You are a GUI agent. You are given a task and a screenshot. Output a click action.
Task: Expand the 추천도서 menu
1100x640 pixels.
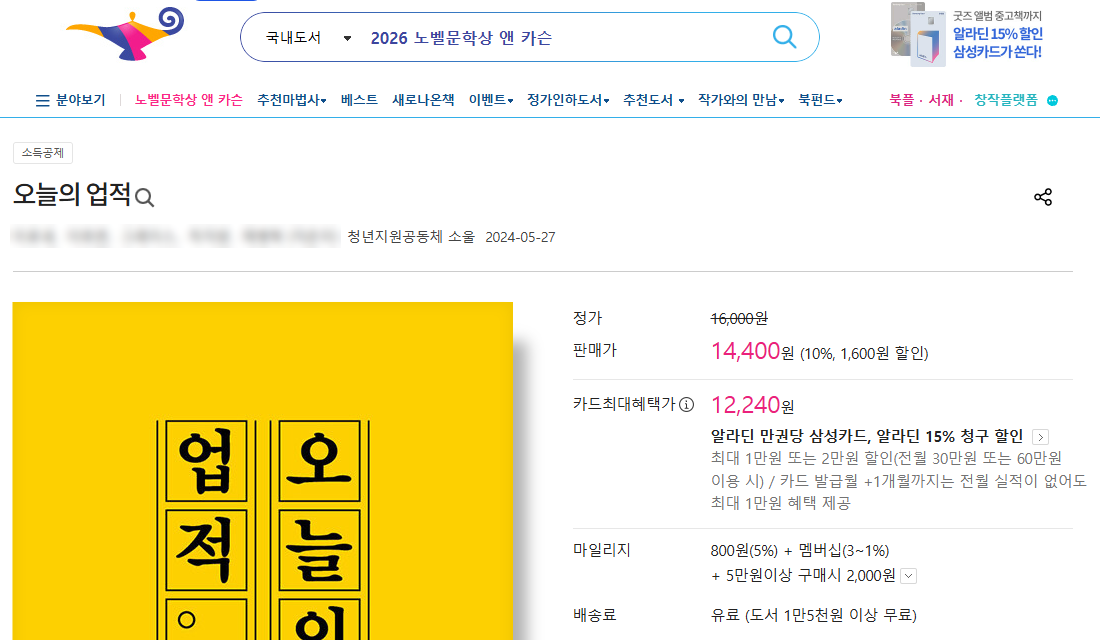pyautogui.click(x=653, y=100)
